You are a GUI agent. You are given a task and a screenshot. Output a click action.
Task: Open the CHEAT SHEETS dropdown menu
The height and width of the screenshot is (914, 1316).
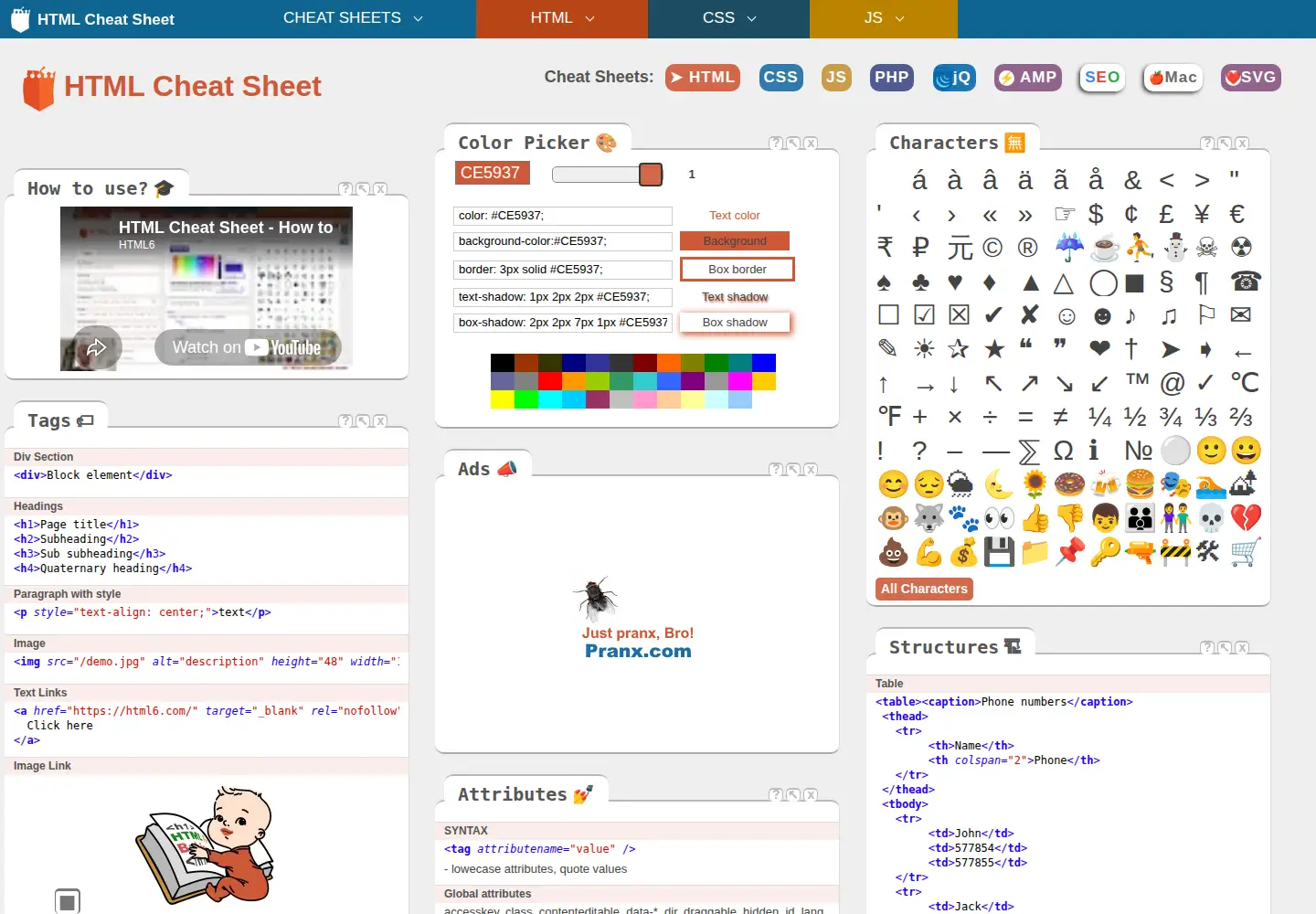coord(352,18)
